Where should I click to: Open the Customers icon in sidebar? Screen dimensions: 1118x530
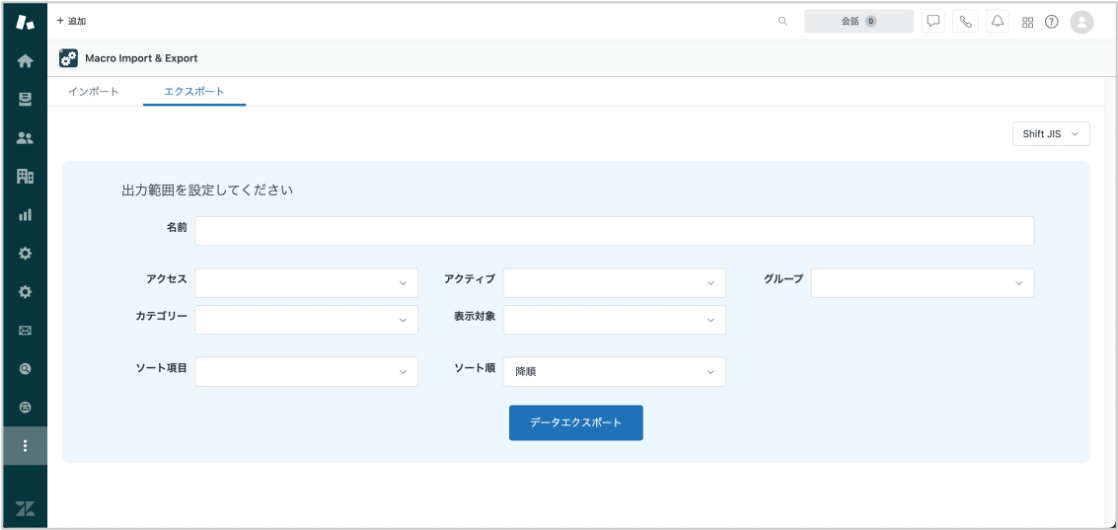tap(25, 138)
